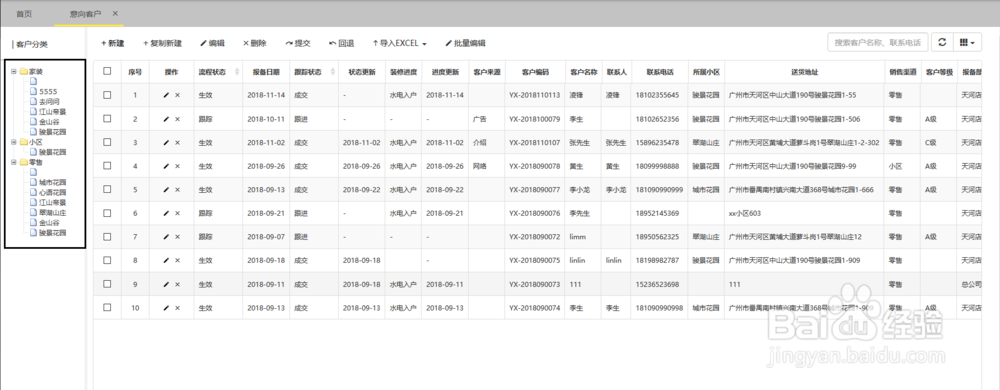Click the delete X icon in row 9
This screenshot has height=390, width=1000.
(177, 284)
